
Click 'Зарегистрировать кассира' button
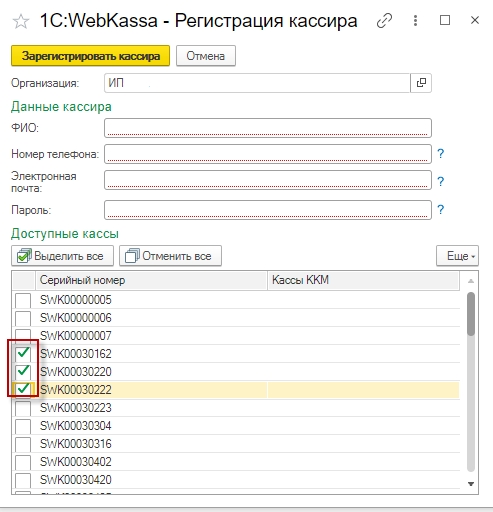tap(90, 56)
